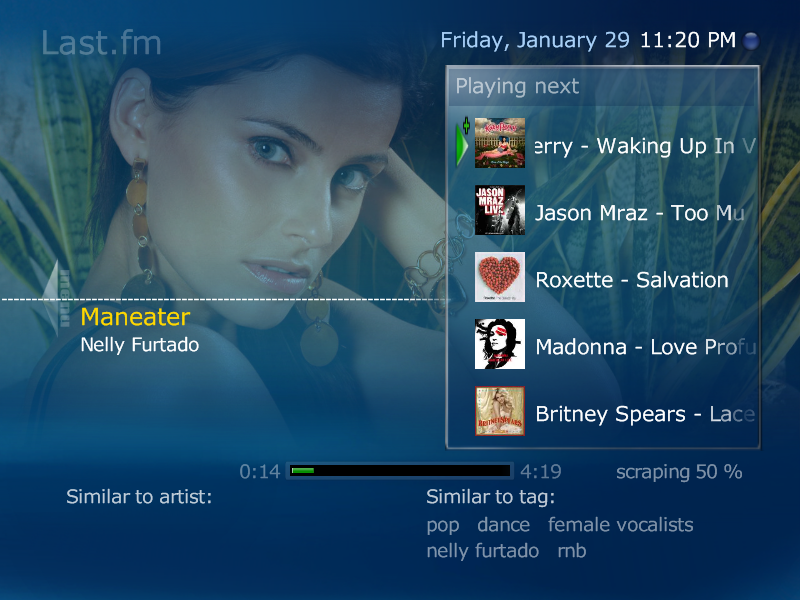The width and height of the screenshot is (800, 600).
Task: Click the Roxette heart album cover
Action: tap(500, 277)
